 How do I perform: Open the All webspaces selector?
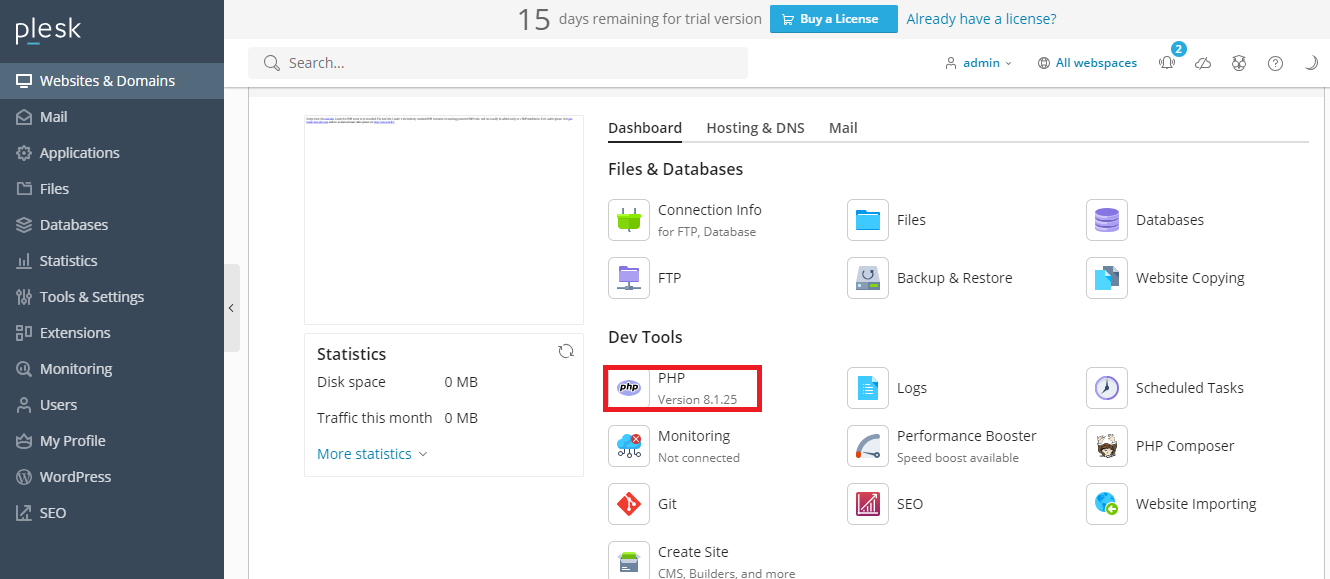click(1087, 63)
